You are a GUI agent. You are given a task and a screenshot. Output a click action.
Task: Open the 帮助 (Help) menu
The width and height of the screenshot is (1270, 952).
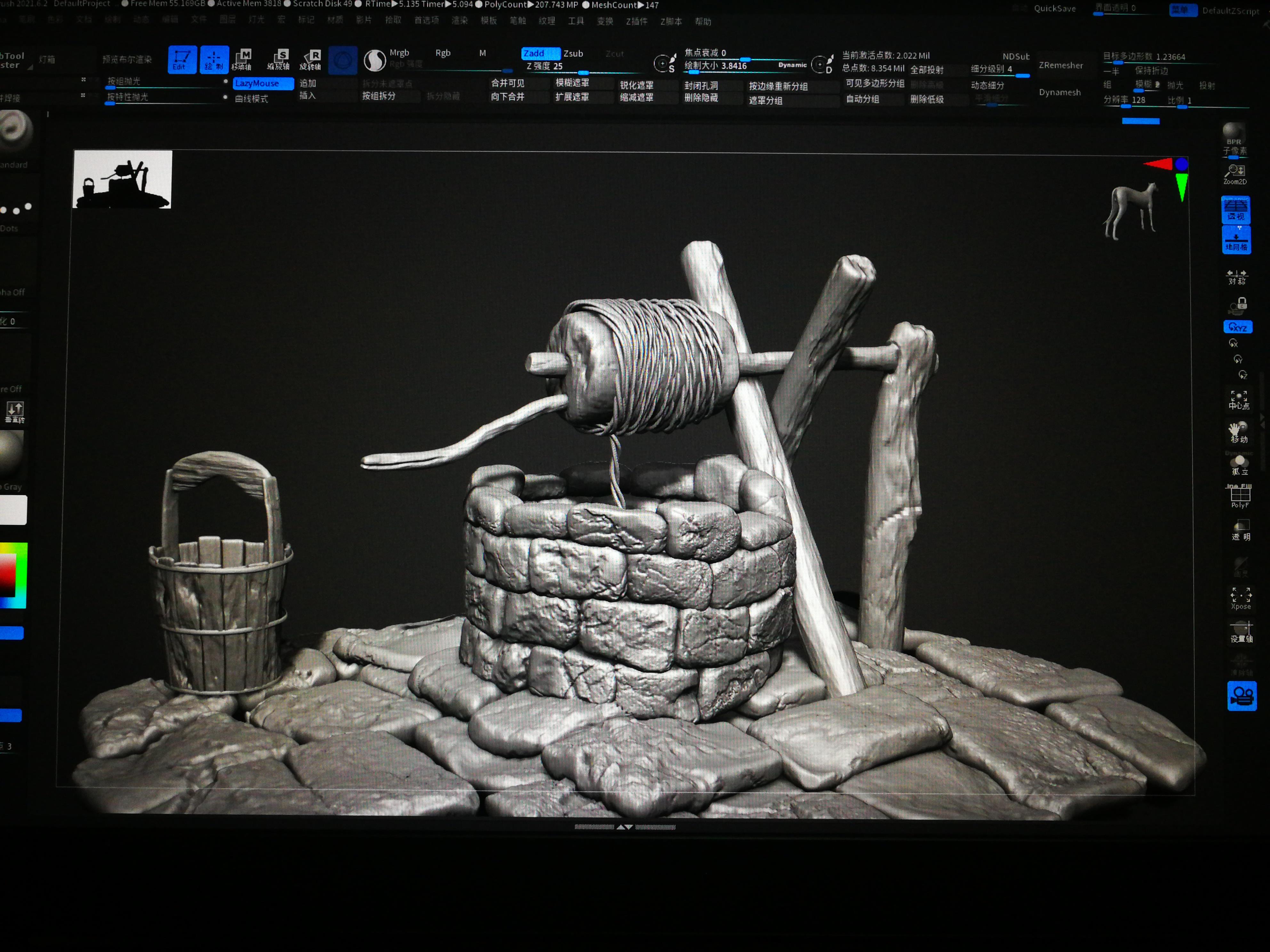coord(703,22)
